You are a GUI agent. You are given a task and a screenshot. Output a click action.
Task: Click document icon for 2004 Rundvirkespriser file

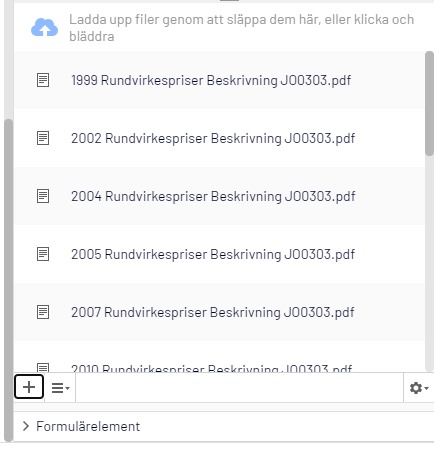43,196
